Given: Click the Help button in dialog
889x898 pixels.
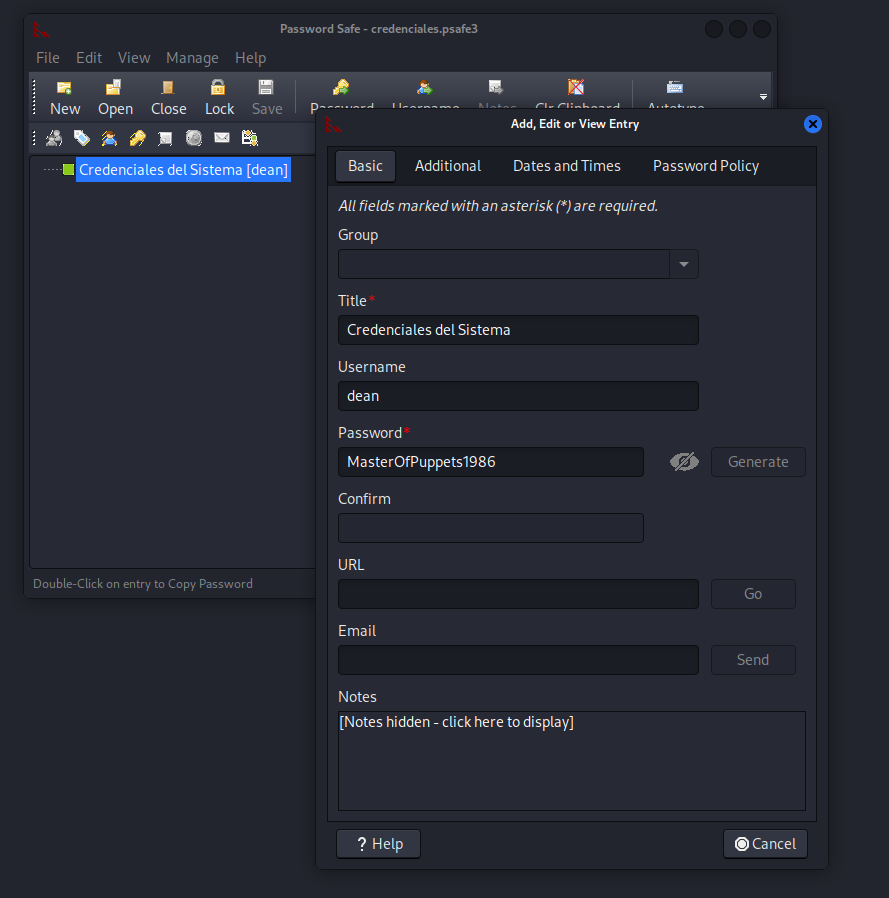Looking at the screenshot, I should pos(378,844).
